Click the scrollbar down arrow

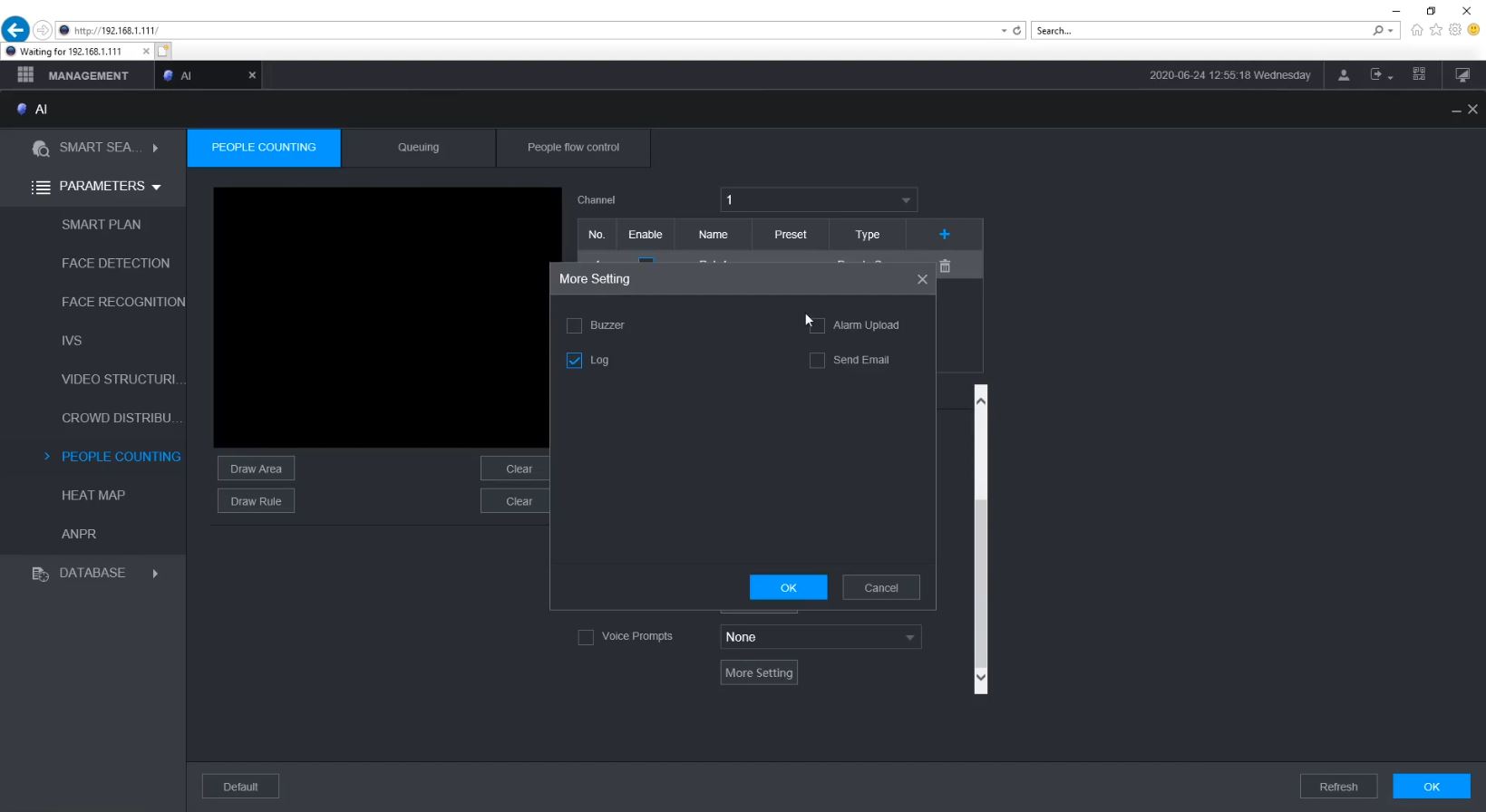(x=980, y=677)
